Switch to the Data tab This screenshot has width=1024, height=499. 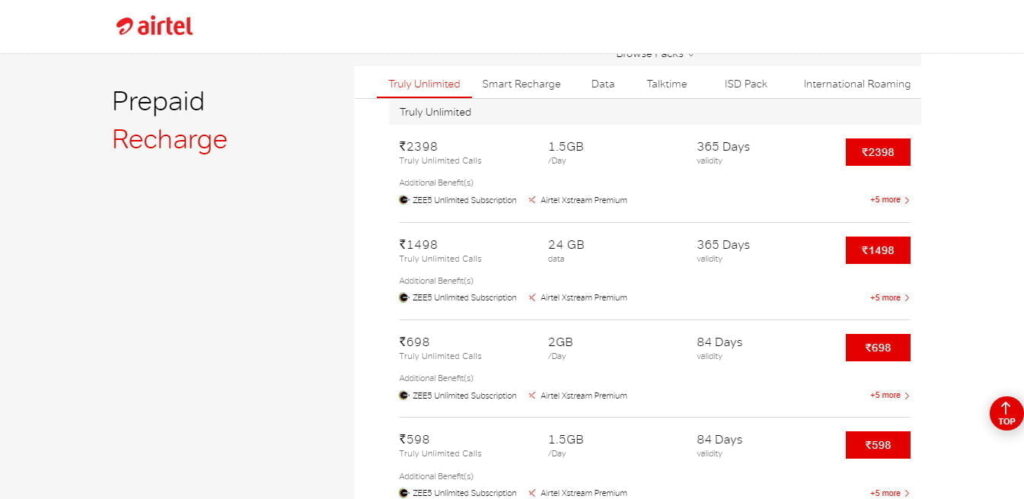603,84
